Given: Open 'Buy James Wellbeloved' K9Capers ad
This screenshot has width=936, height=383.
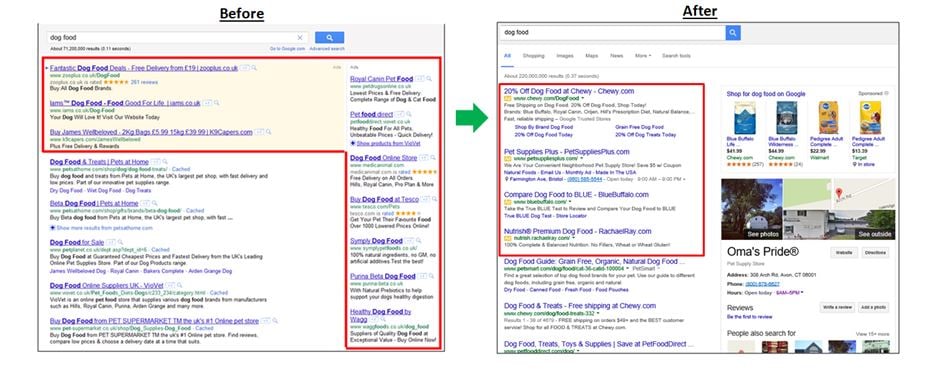Looking at the screenshot, I should [151, 132].
